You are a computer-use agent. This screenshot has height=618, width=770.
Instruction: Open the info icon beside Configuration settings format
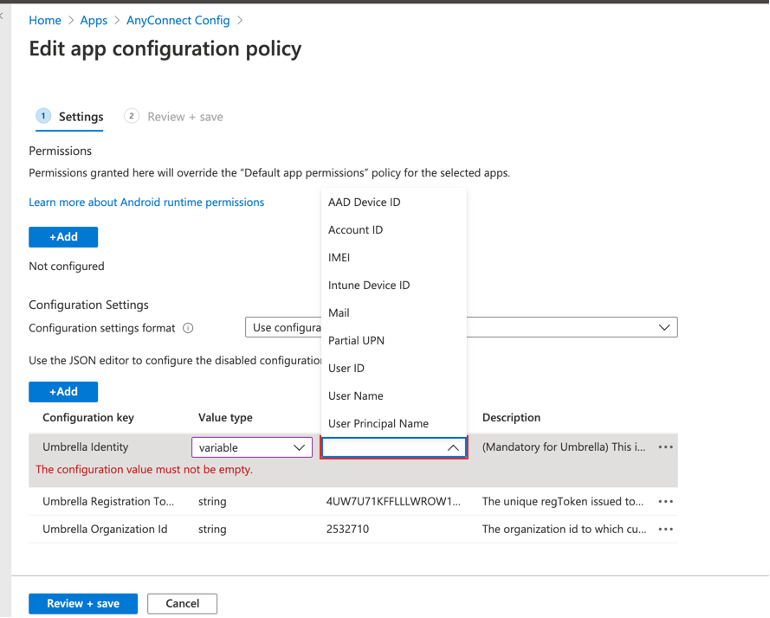pyautogui.click(x=188, y=328)
